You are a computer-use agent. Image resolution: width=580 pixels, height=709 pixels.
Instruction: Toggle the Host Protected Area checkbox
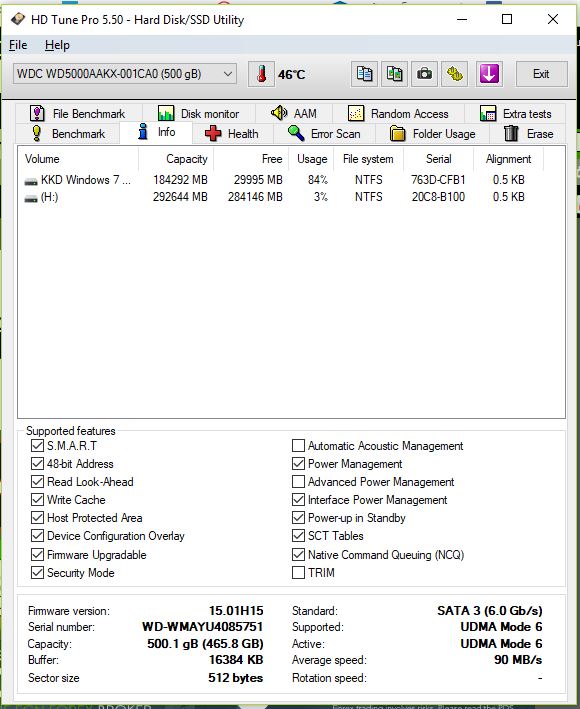(x=37, y=518)
